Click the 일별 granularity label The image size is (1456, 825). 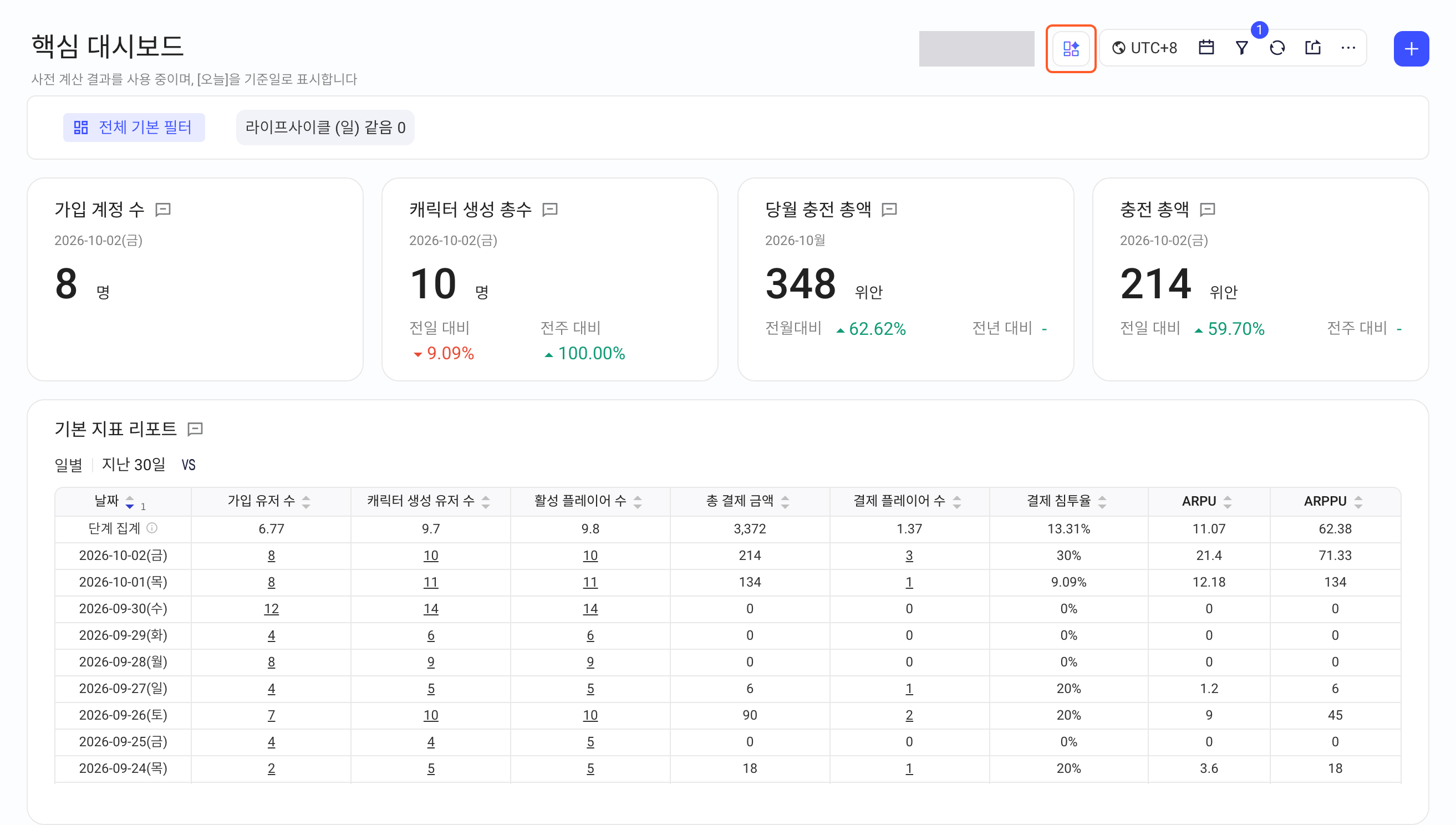[69, 465]
